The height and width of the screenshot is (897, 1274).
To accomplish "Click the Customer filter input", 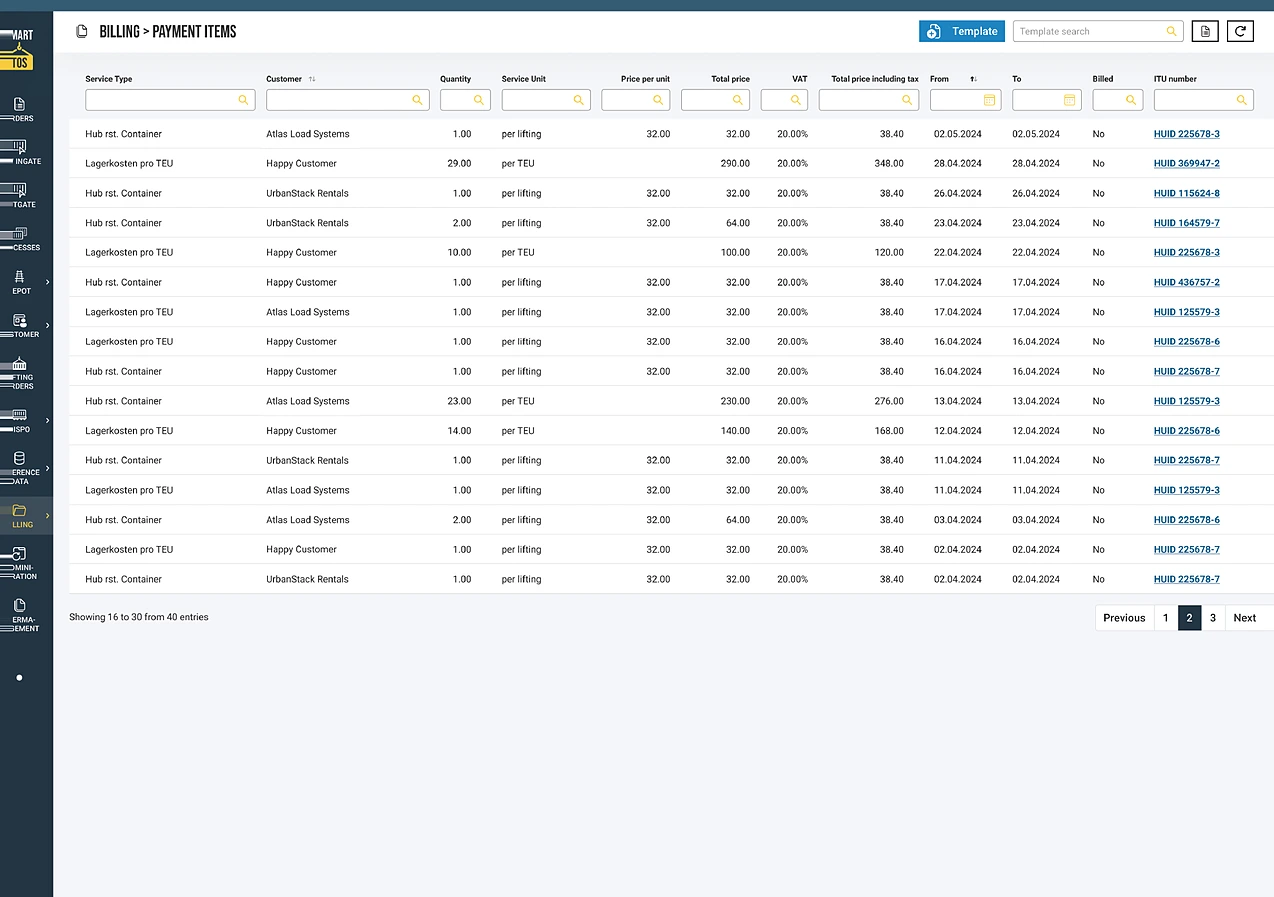I will coord(347,100).
